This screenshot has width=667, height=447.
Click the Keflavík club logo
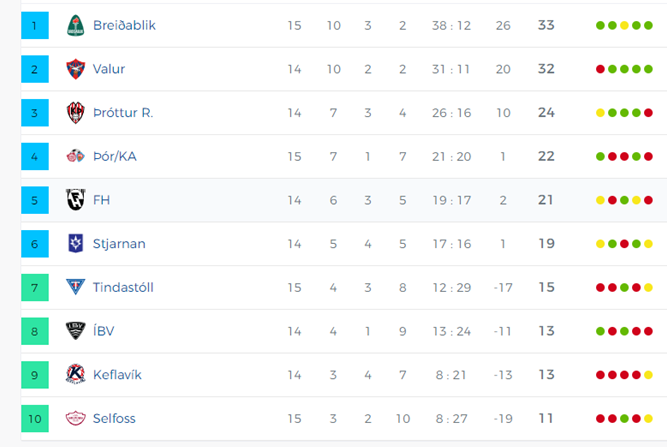click(76, 374)
